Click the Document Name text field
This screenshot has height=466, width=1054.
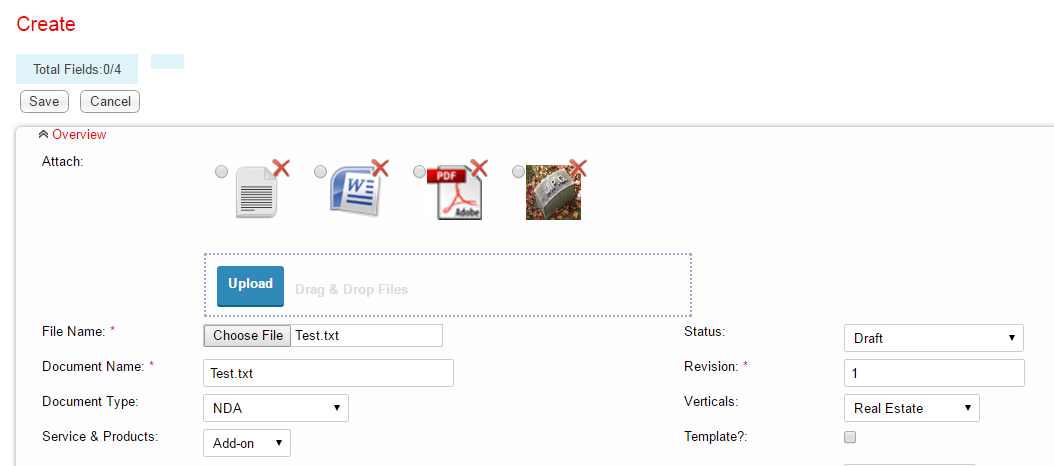[x=328, y=373]
